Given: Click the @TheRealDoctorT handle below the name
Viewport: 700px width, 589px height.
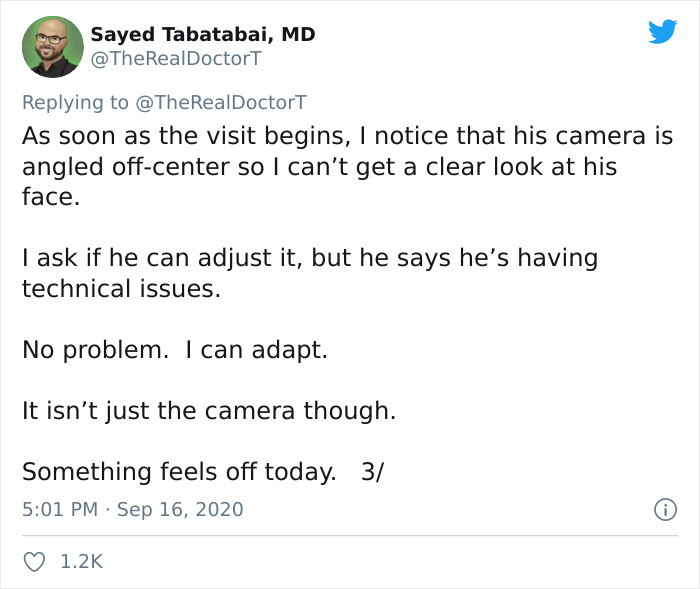Looking at the screenshot, I should (176, 58).
